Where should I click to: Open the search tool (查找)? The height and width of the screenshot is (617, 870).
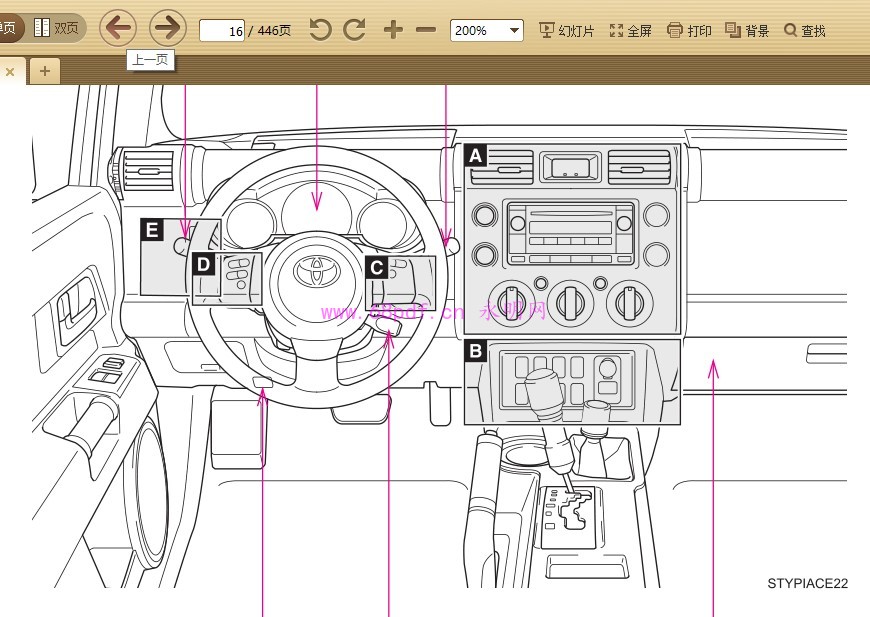click(805, 30)
